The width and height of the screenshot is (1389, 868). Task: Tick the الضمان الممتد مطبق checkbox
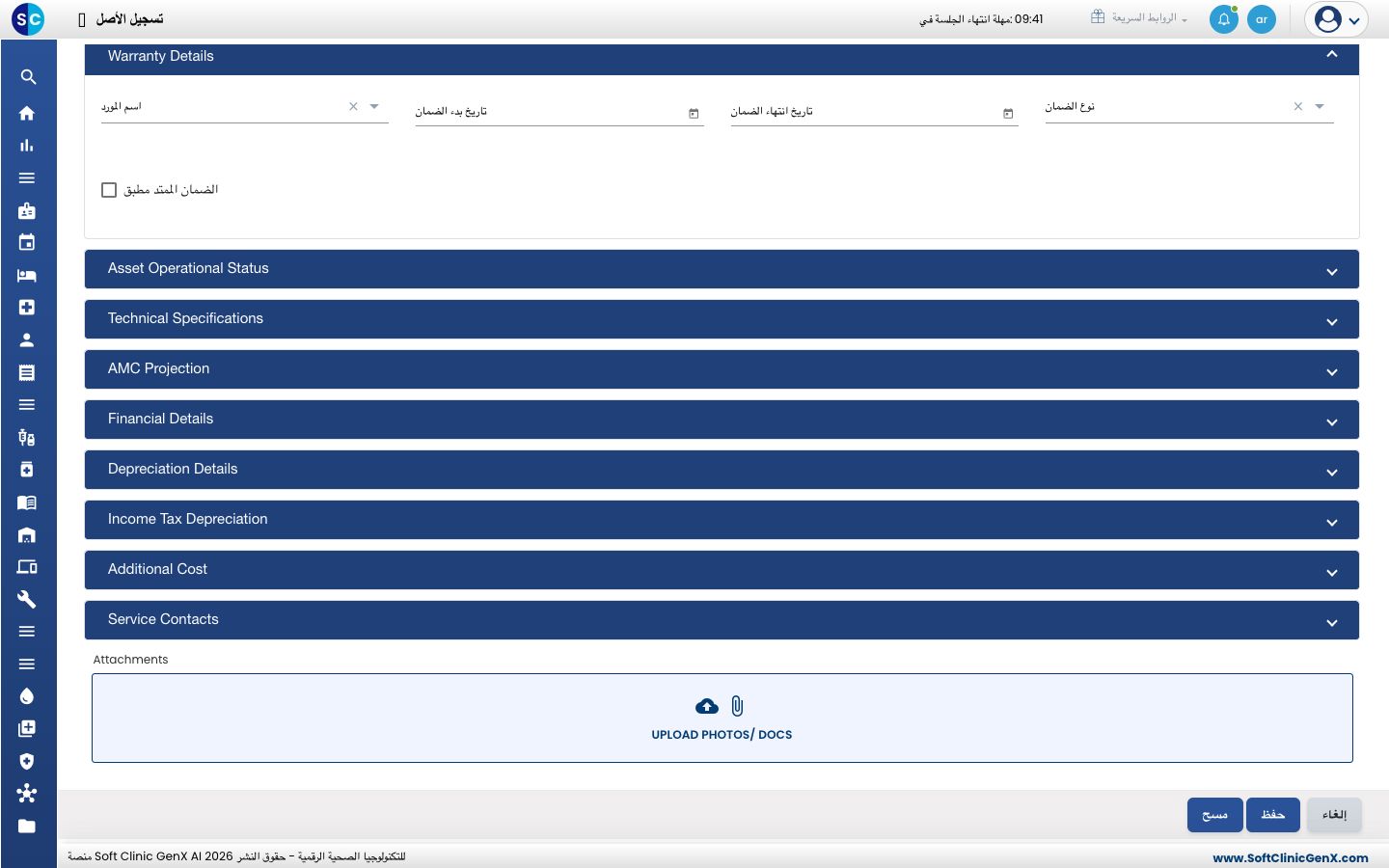(x=109, y=190)
